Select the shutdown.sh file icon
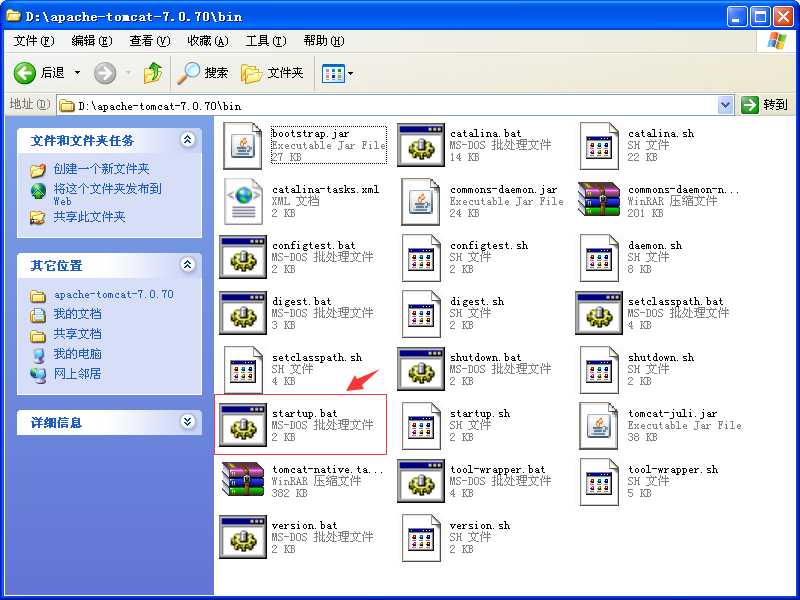The width and height of the screenshot is (800, 600). (x=599, y=370)
